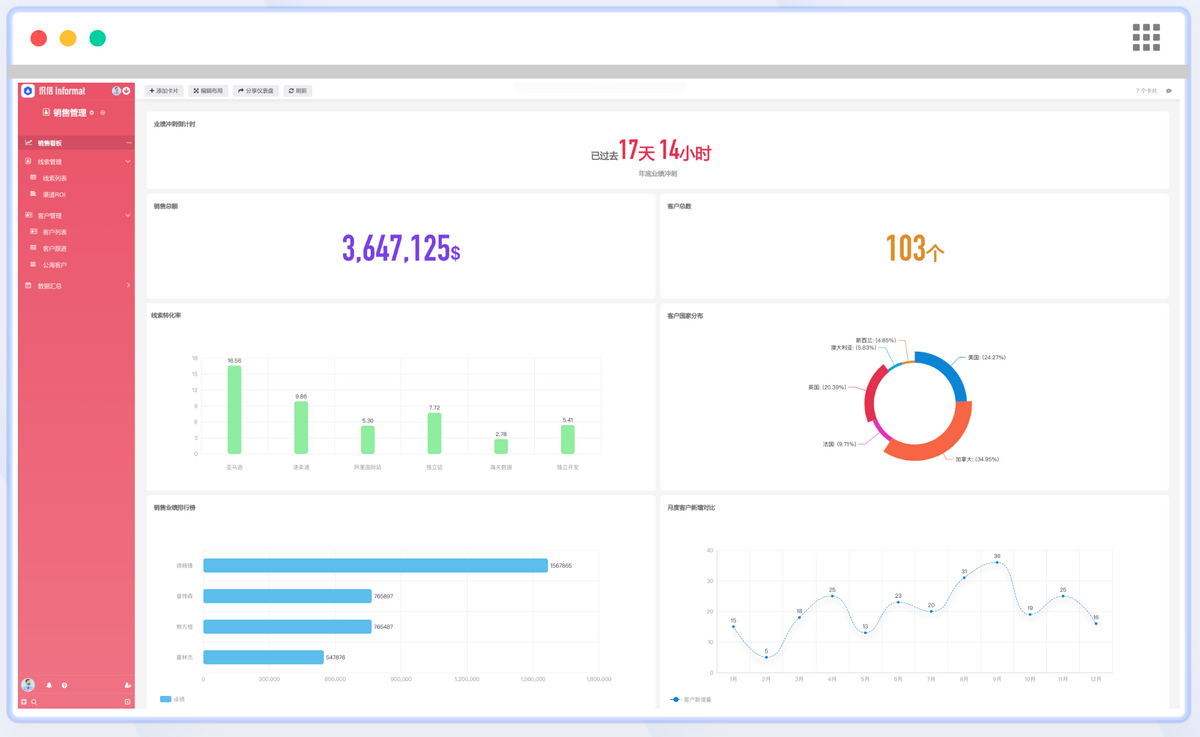Open 线索列表 in the sidebar
This screenshot has height=737, width=1200.
coord(55,178)
